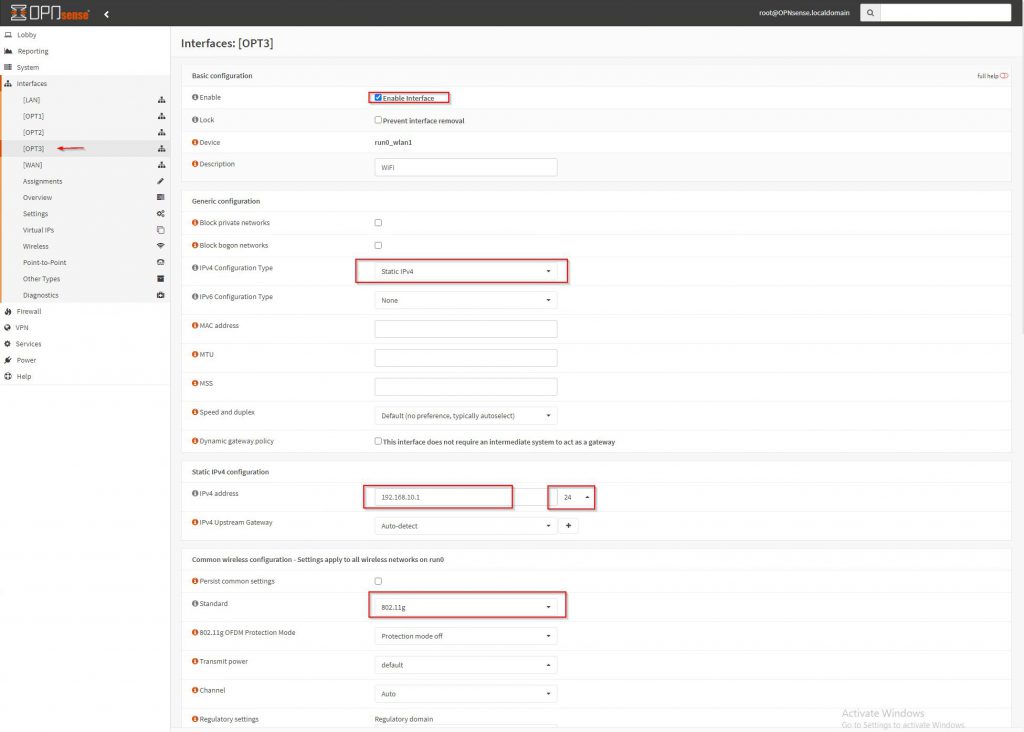Toggle the full help switch
Image resolution: width=1024 pixels, height=732 pixels.
click(x=1003, y=76)
